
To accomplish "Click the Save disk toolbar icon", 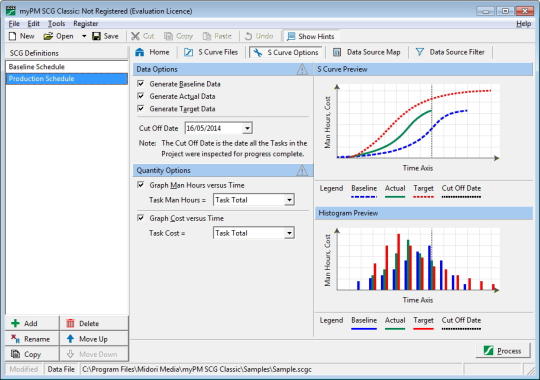I will coord(96,36).
